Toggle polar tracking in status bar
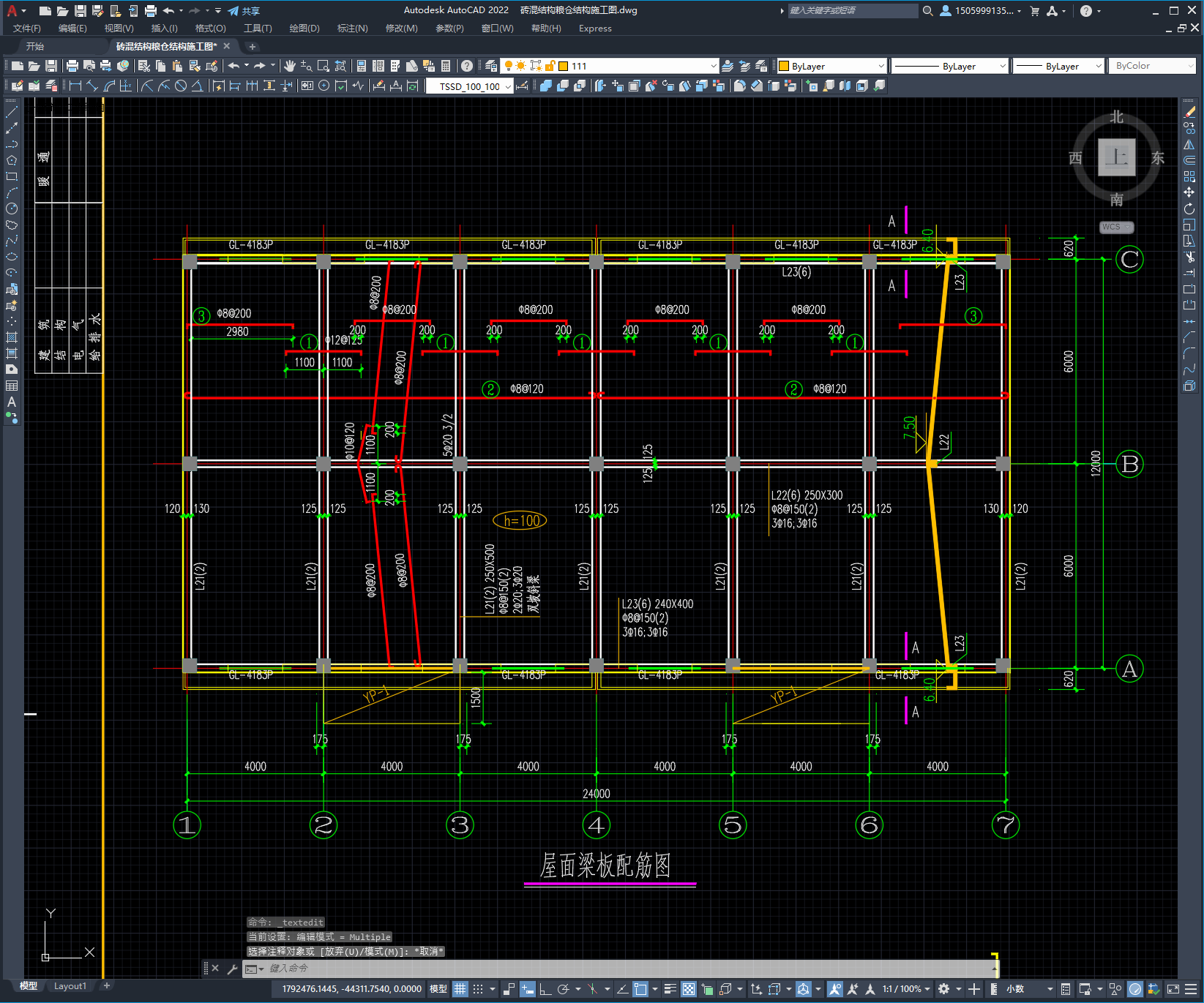The image size is (1204, 1003). [x=563, y=989]
